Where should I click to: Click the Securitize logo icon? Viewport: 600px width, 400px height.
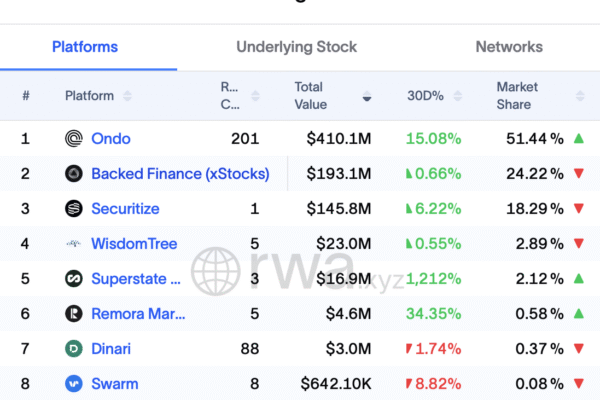pyautogui.click(x=74, y=209)
